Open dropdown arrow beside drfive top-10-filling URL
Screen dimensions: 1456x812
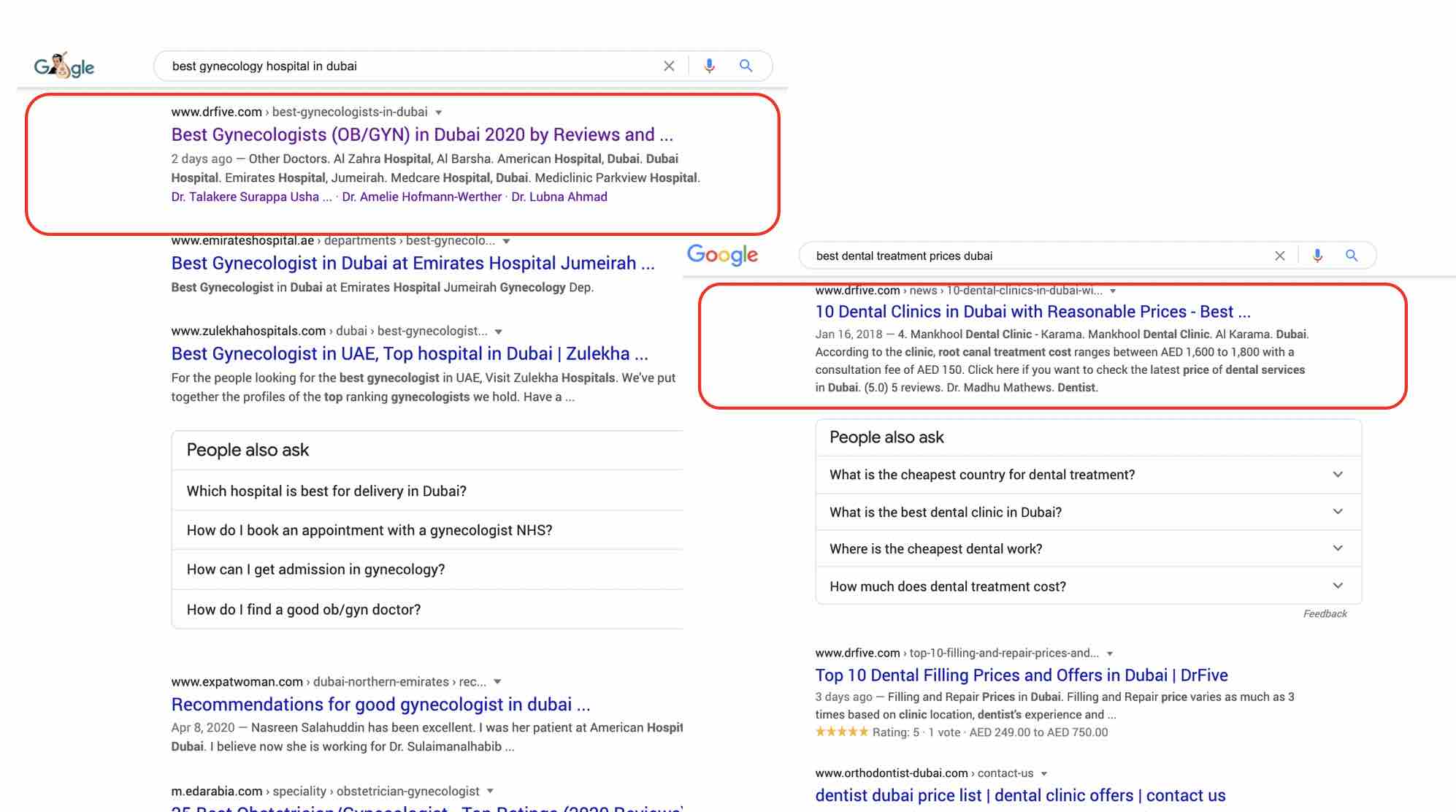pos(1110,654)
